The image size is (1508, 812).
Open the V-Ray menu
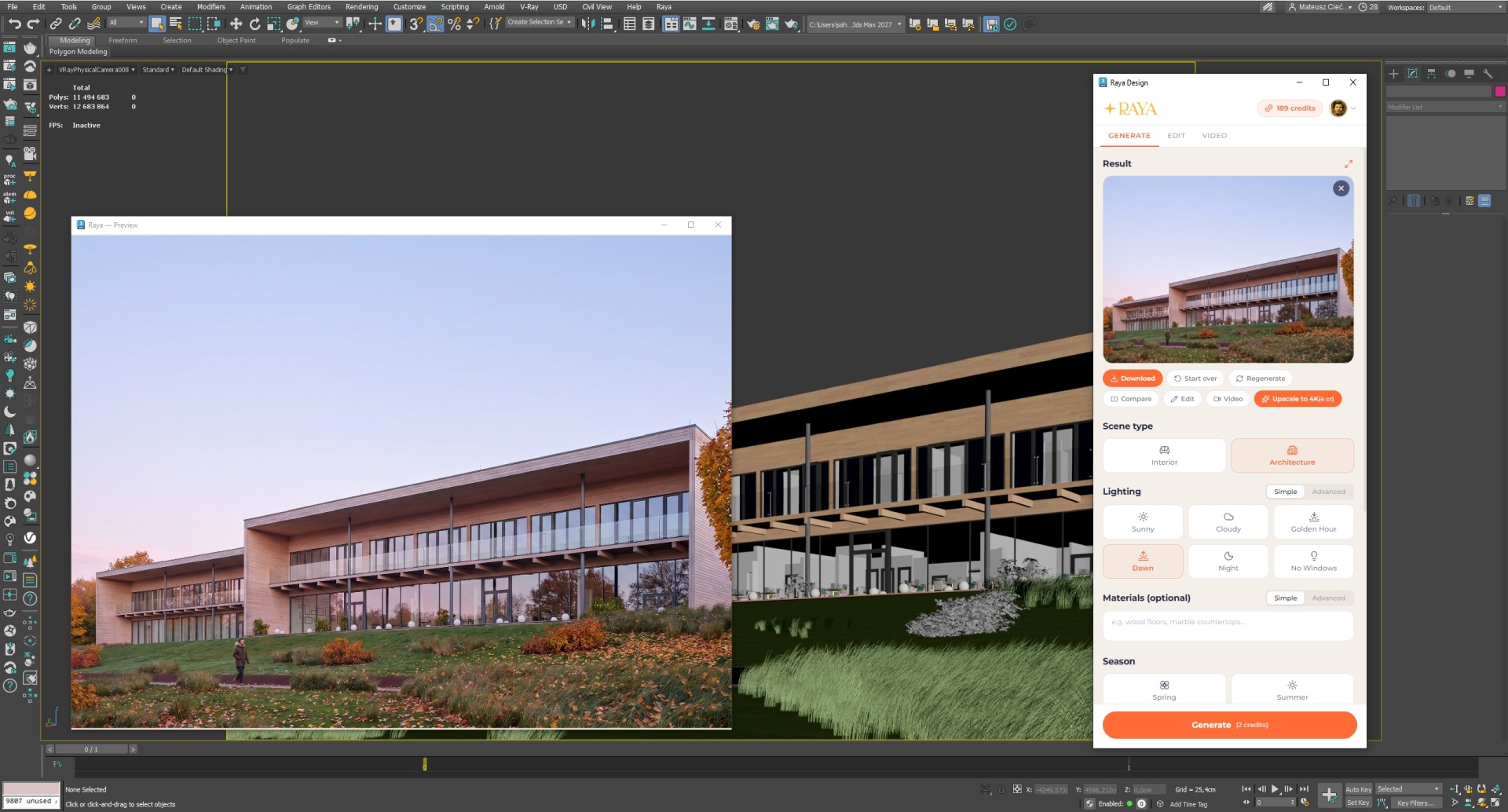pyautogui.click(x=529, y=7)
